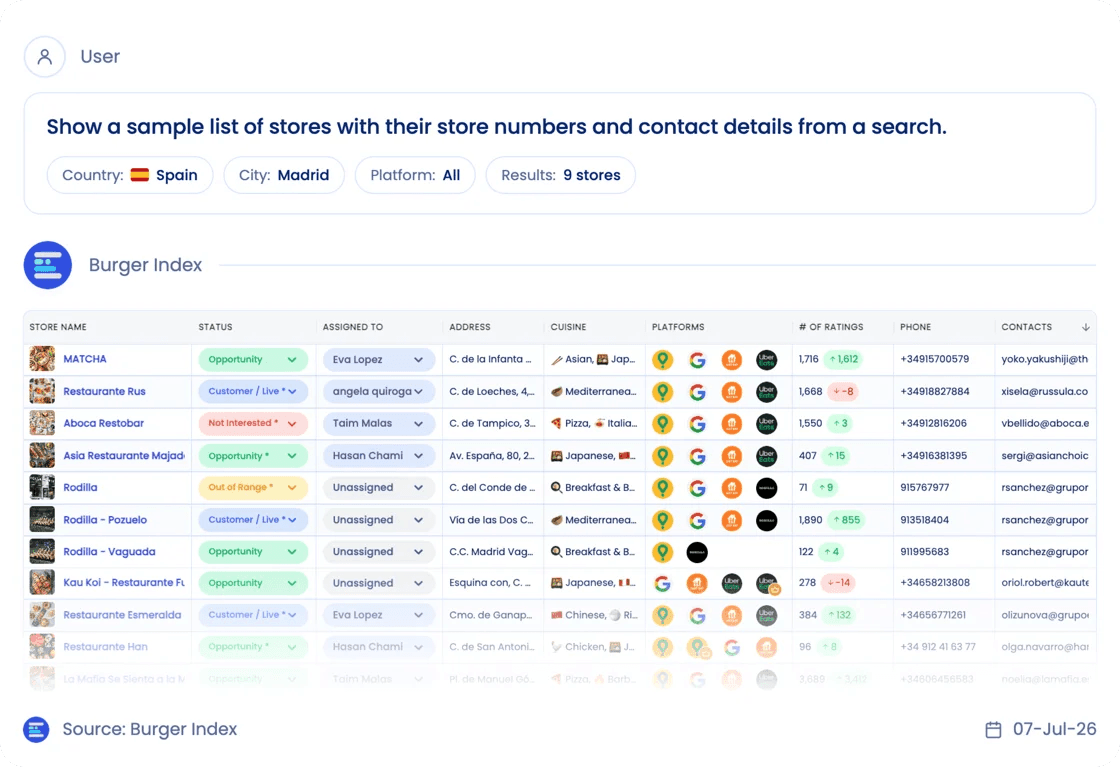Viewport: 1120px width, 767px height.
Task: Open MATCHA store thumbnail image
Action: pos(42,359)
